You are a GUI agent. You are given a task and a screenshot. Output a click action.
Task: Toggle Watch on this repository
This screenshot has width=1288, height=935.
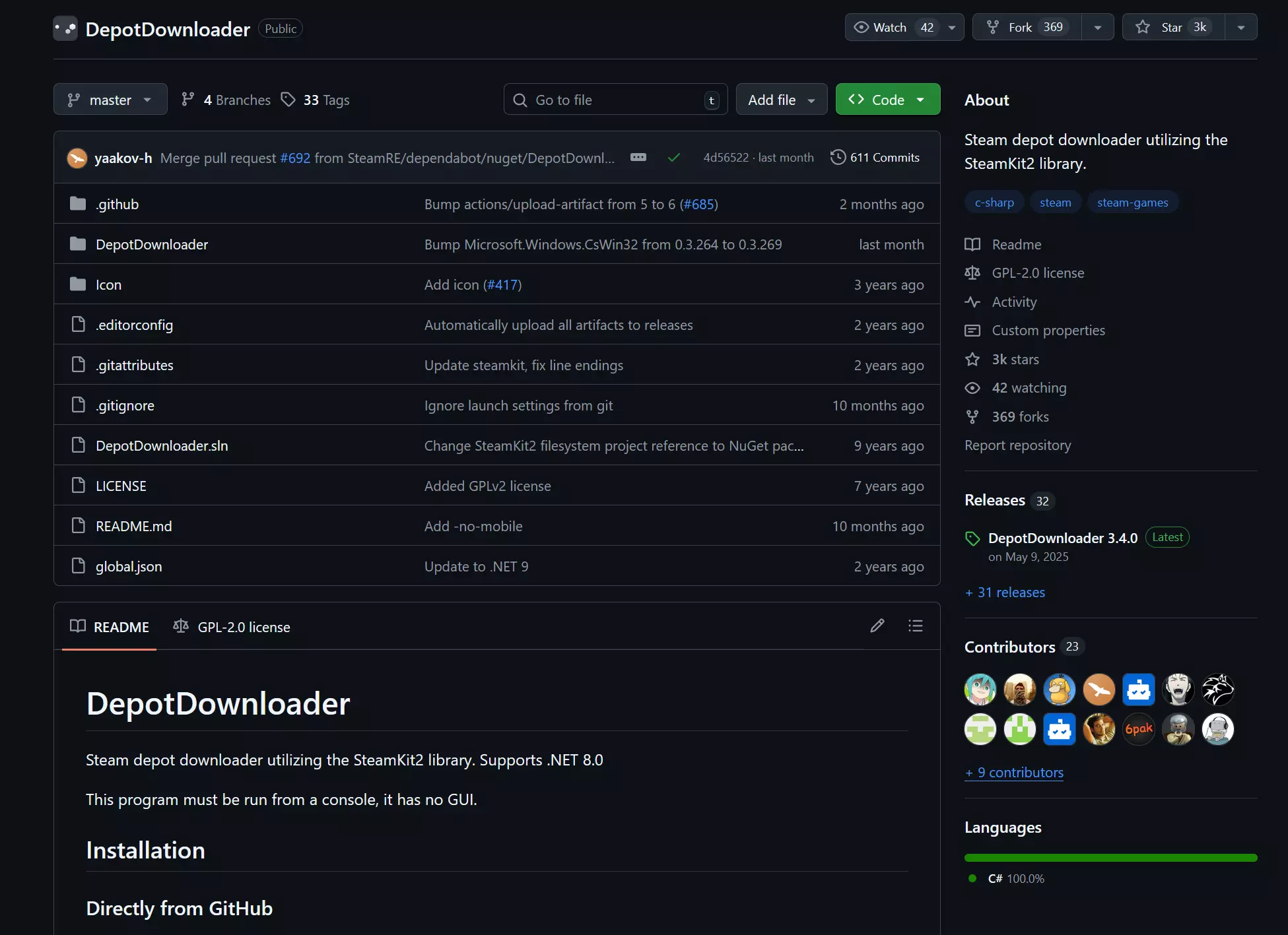click(891, 27)
